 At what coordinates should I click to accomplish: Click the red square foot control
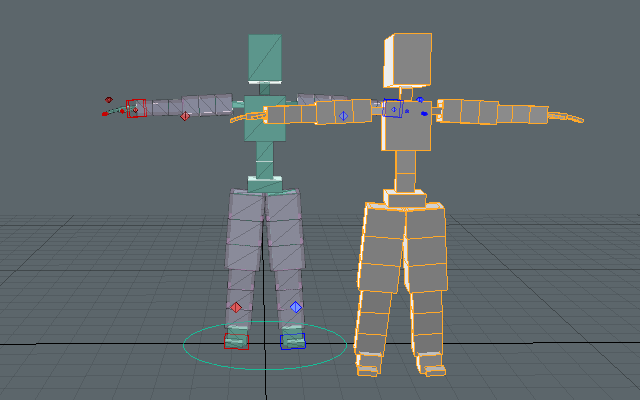[236, 341]
